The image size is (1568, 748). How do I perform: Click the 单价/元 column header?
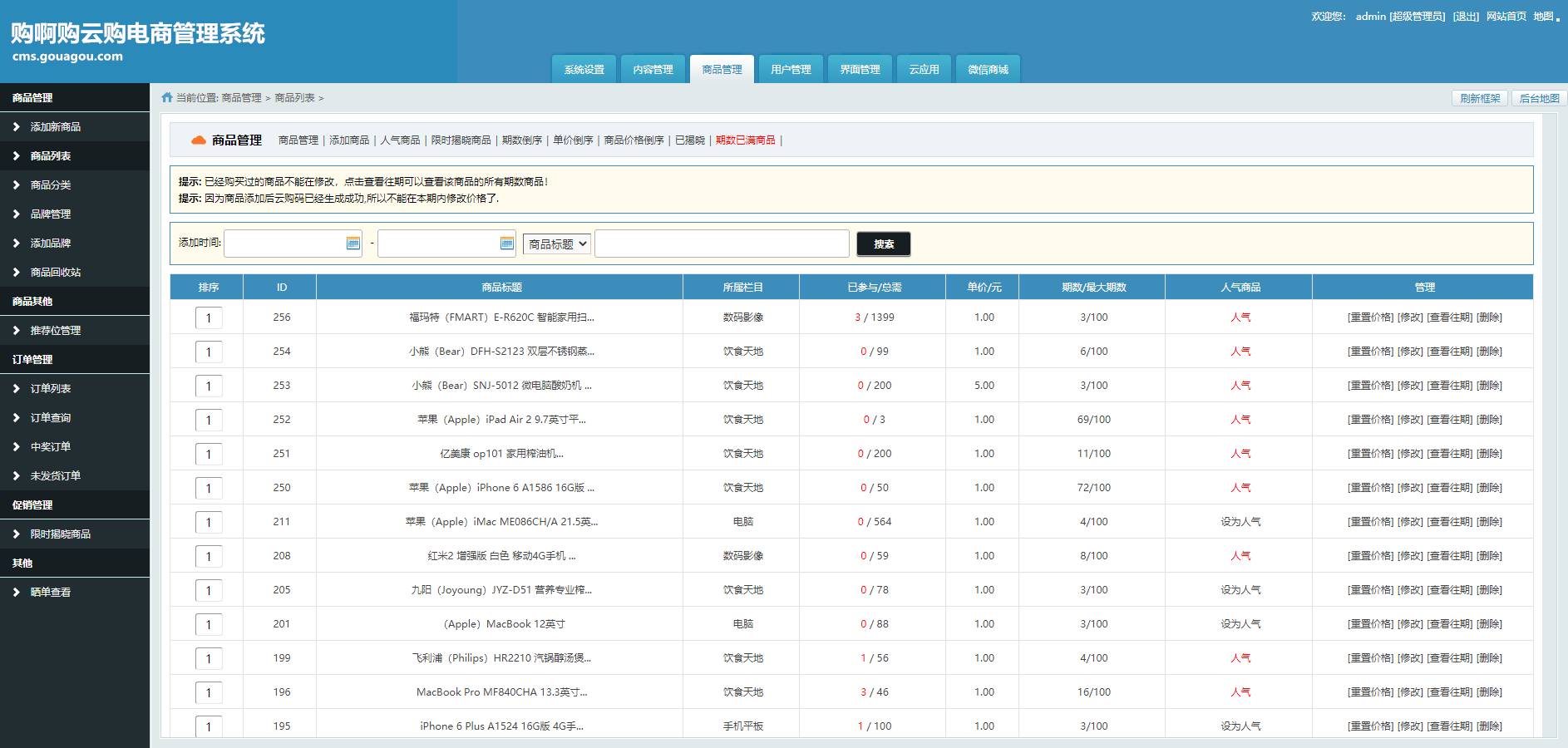(x=984, y=287)
